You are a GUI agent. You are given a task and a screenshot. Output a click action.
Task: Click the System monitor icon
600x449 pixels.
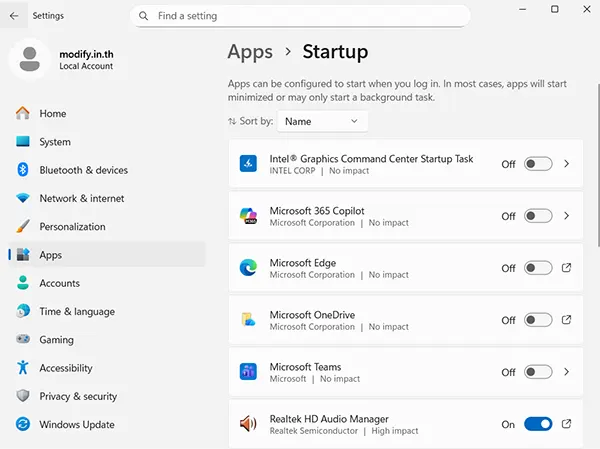[x=23, y=142]
